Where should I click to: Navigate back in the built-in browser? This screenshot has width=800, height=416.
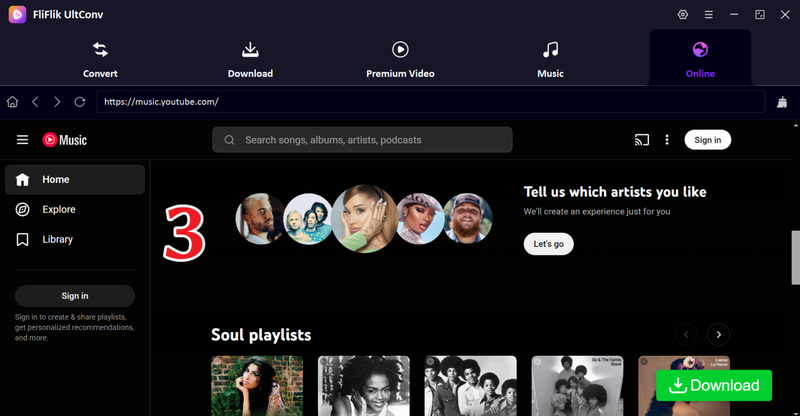point(35,102)
